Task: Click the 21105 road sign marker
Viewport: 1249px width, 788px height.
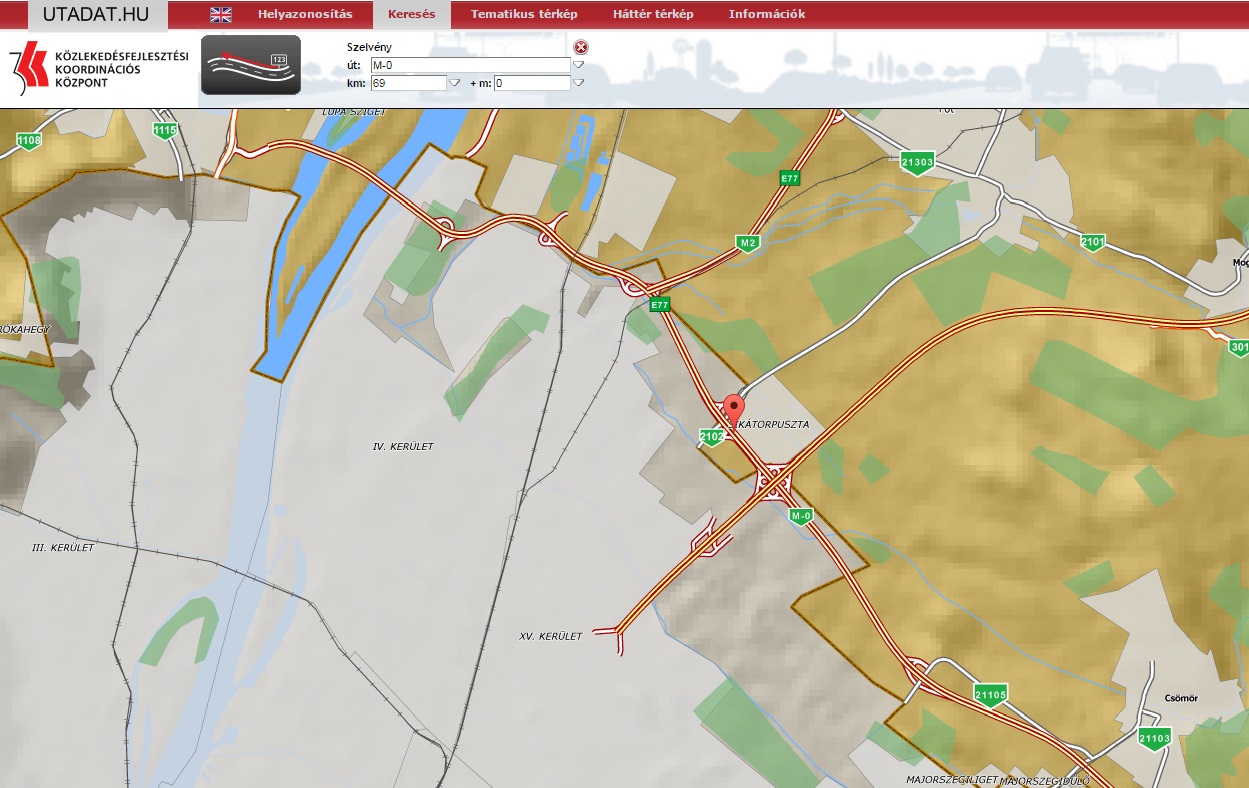Action: point(989,694)
